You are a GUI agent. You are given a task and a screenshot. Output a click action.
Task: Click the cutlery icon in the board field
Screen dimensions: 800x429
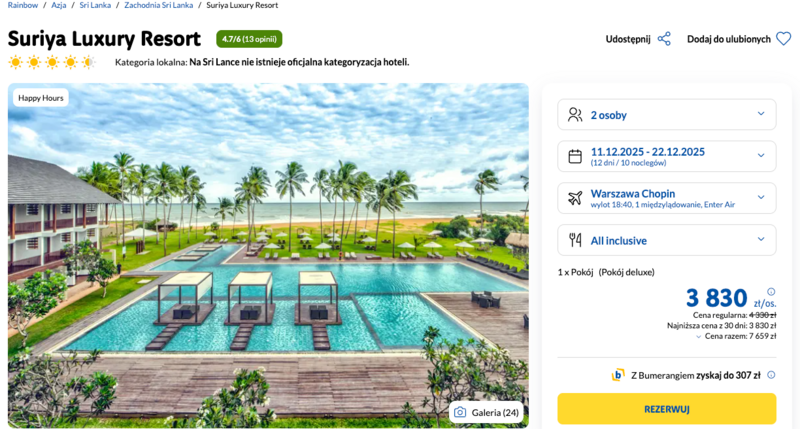pos(575,240)
